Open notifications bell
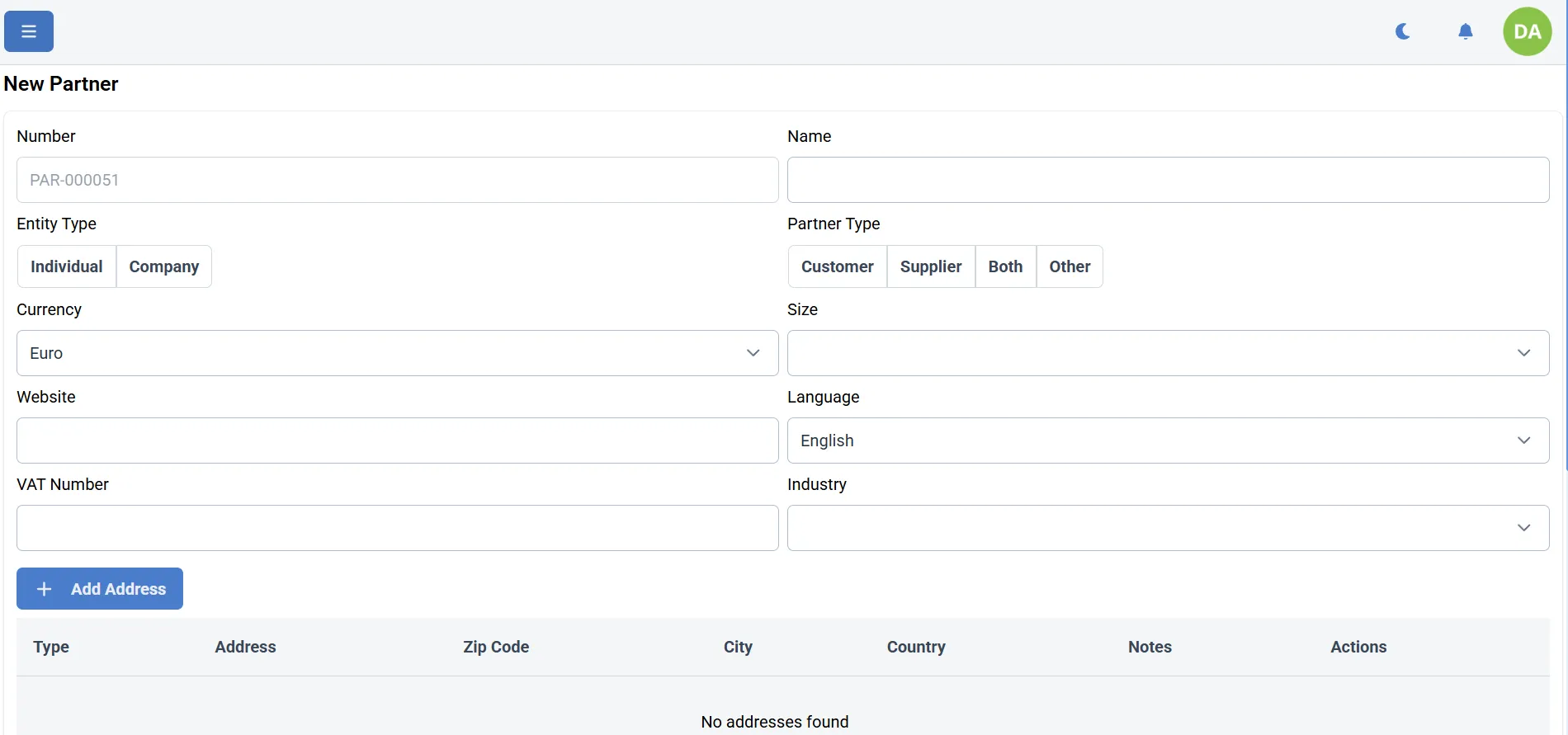Image resolution: width=1568 pixels, height=735 pixels. point(1465,31)
